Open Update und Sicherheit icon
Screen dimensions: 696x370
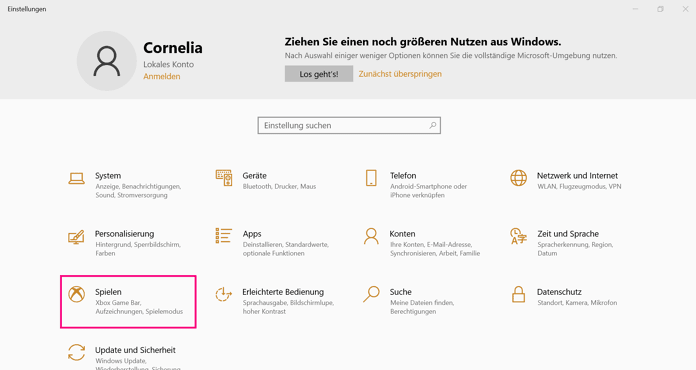(x=76, y=352)
